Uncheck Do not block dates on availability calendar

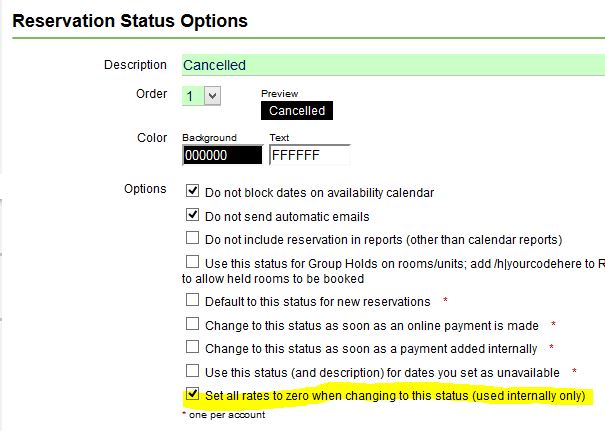(x=193, y=191)
